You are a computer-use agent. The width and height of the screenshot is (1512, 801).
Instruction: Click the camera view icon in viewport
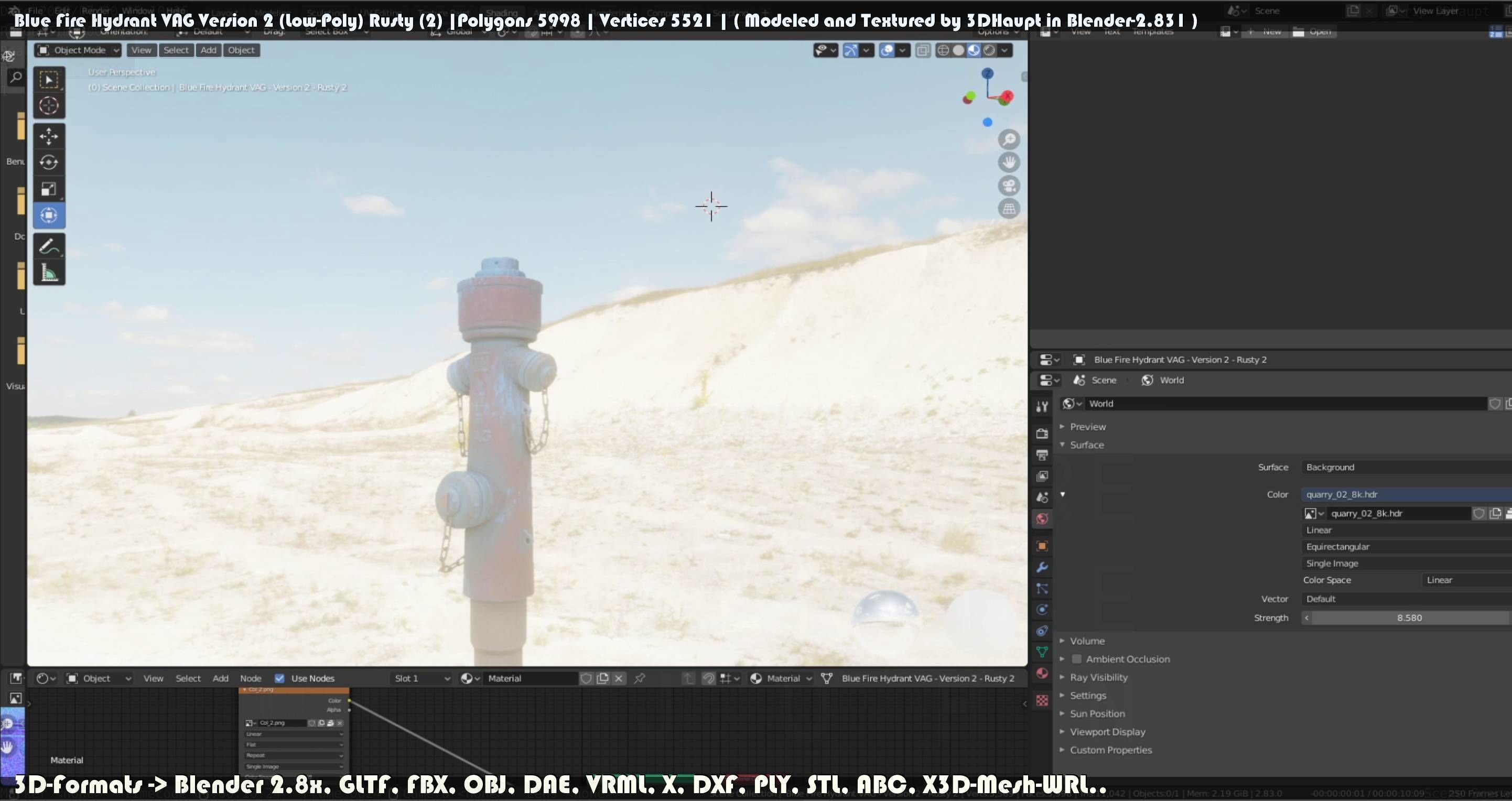pyautogui.click(x=1009, y=186)
